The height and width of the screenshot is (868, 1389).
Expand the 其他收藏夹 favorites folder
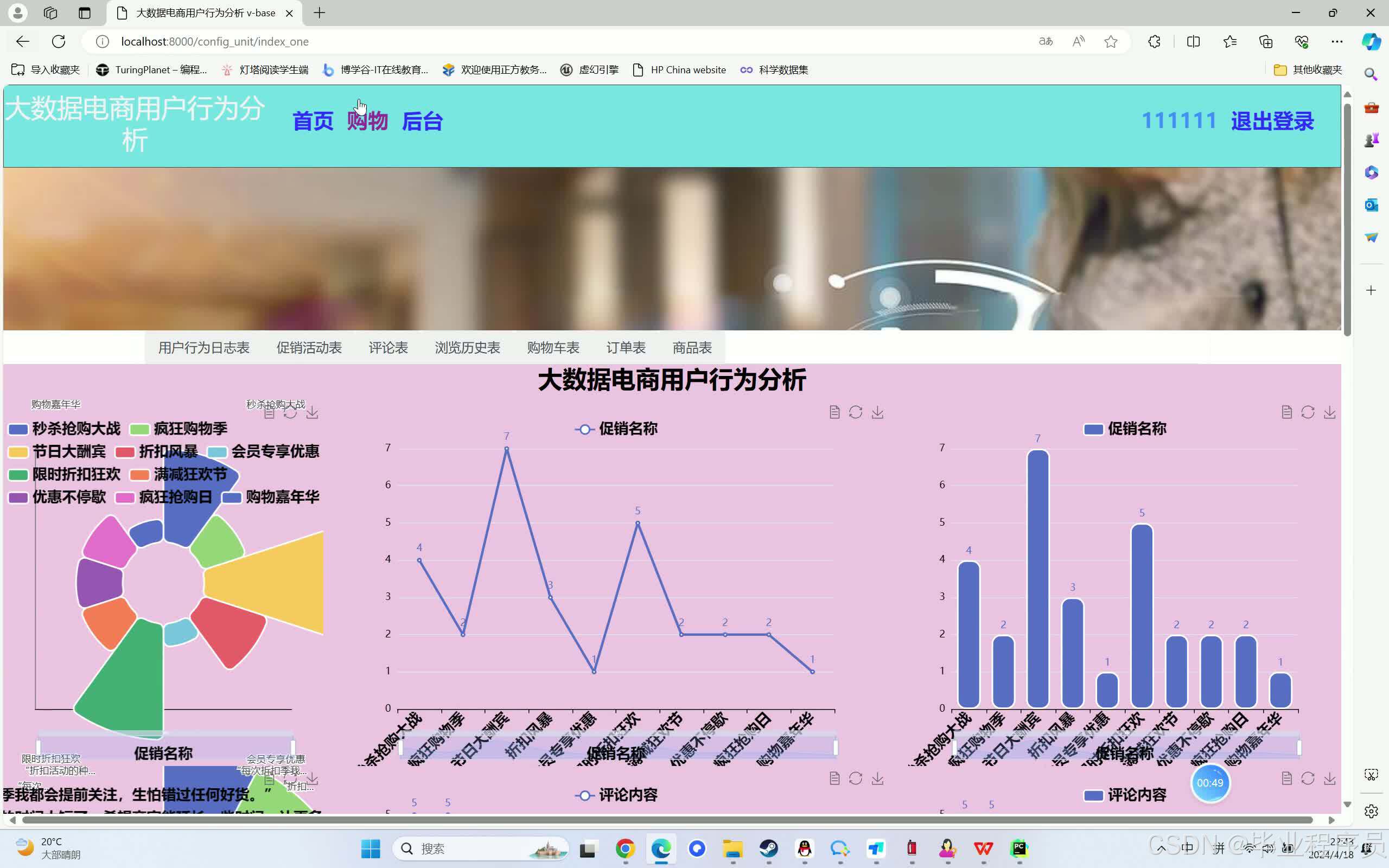[x=1309, y=69]
